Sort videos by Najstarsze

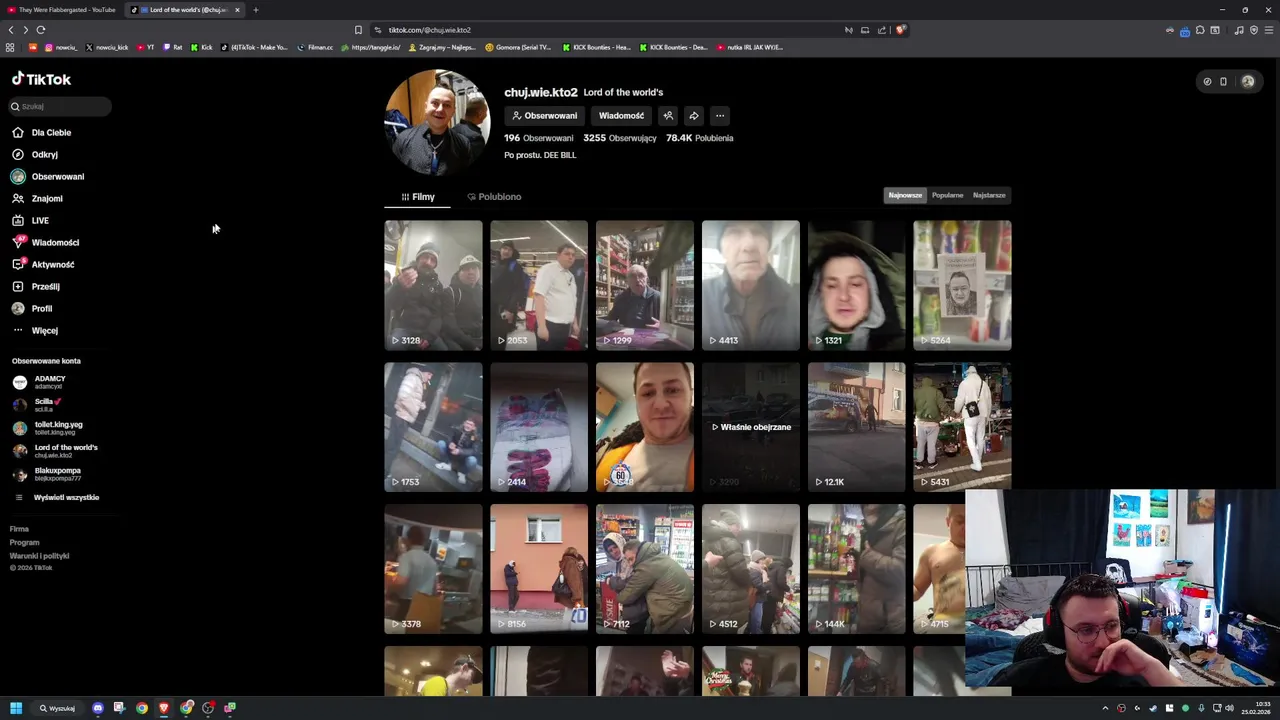pos(989,195)
